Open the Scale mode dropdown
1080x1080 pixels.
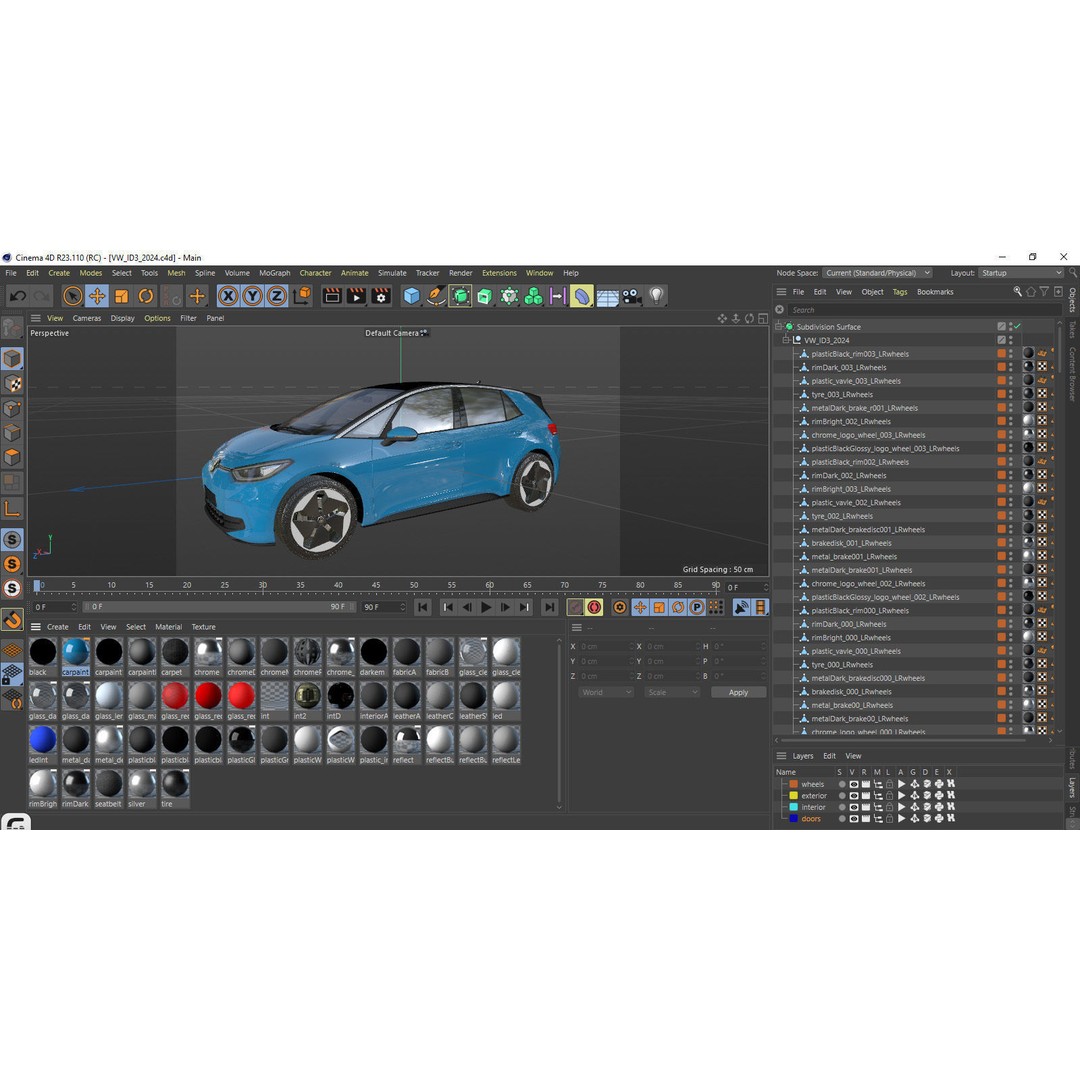pos(672,692)
